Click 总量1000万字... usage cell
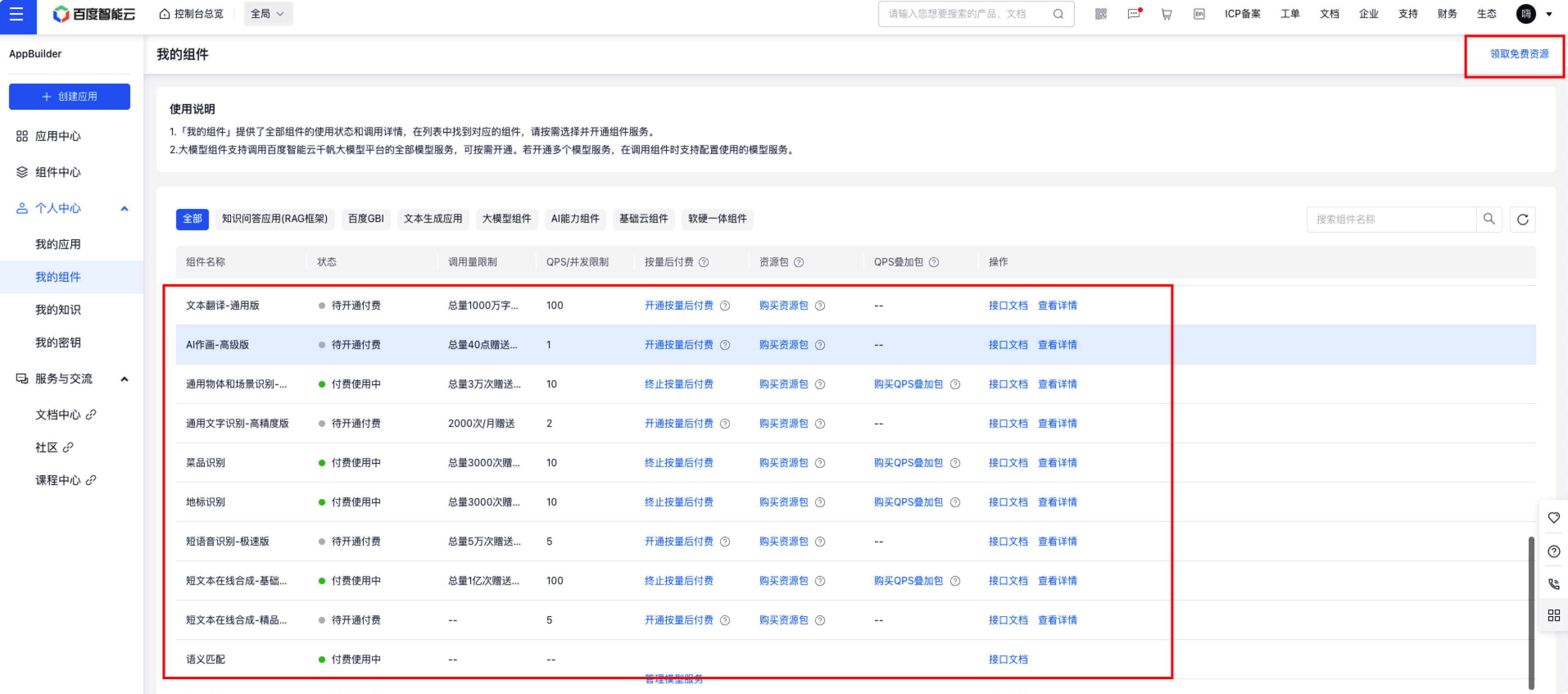Viewport: 1568px width, 694px height. click(x=483, y=306)
